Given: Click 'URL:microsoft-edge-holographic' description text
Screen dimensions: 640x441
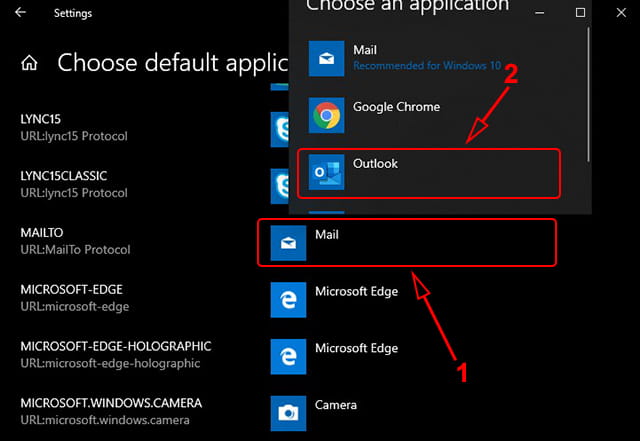Looking at the screenshot, I should point(110,363).
